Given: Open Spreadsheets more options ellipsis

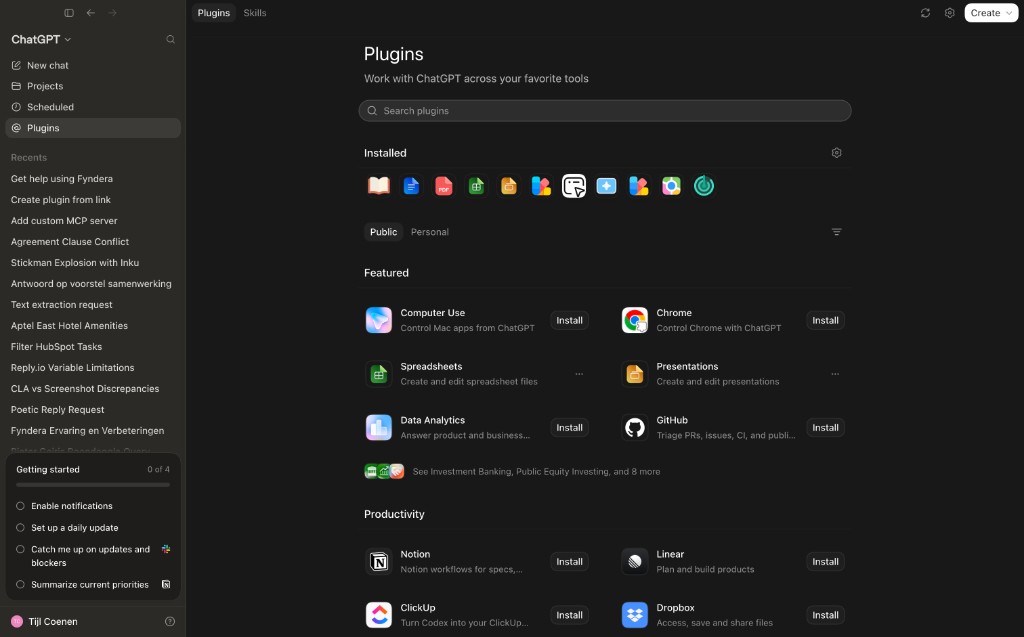Looking at the screenshot, I should (x=579, y=374).
